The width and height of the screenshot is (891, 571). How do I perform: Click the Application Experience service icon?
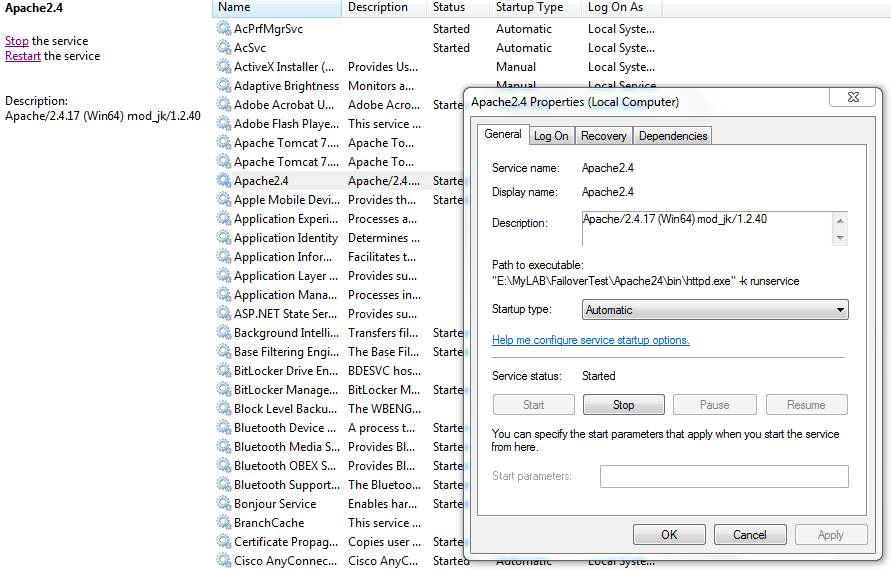223,218
